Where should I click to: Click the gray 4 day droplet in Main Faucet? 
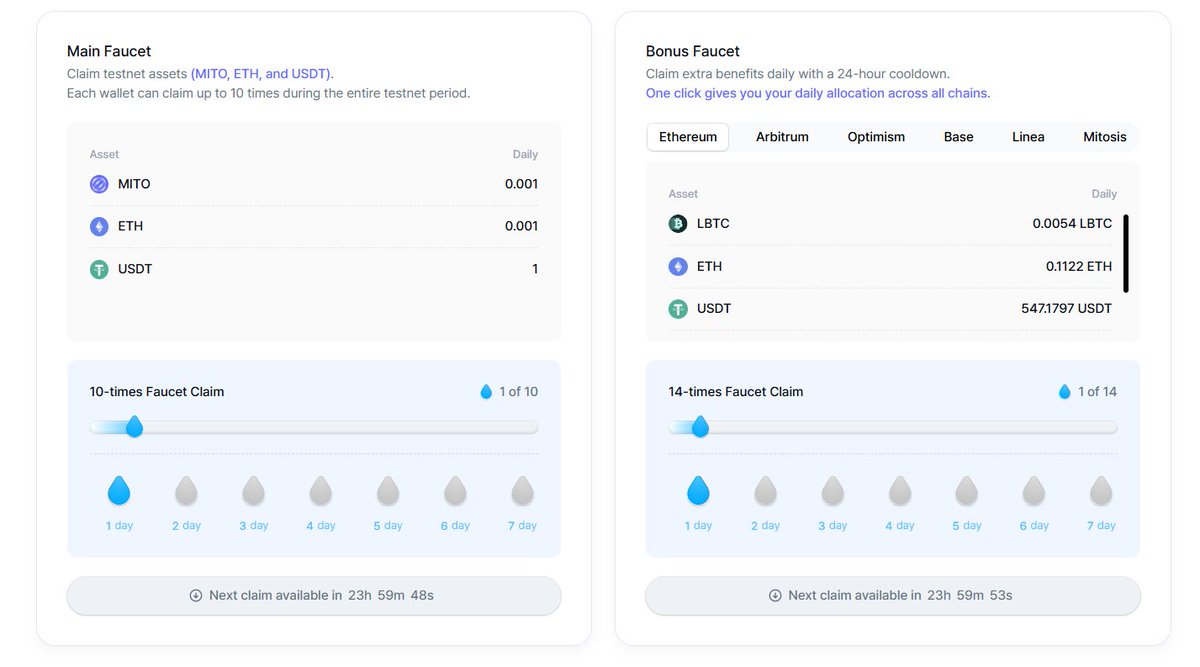click(321, 491)
